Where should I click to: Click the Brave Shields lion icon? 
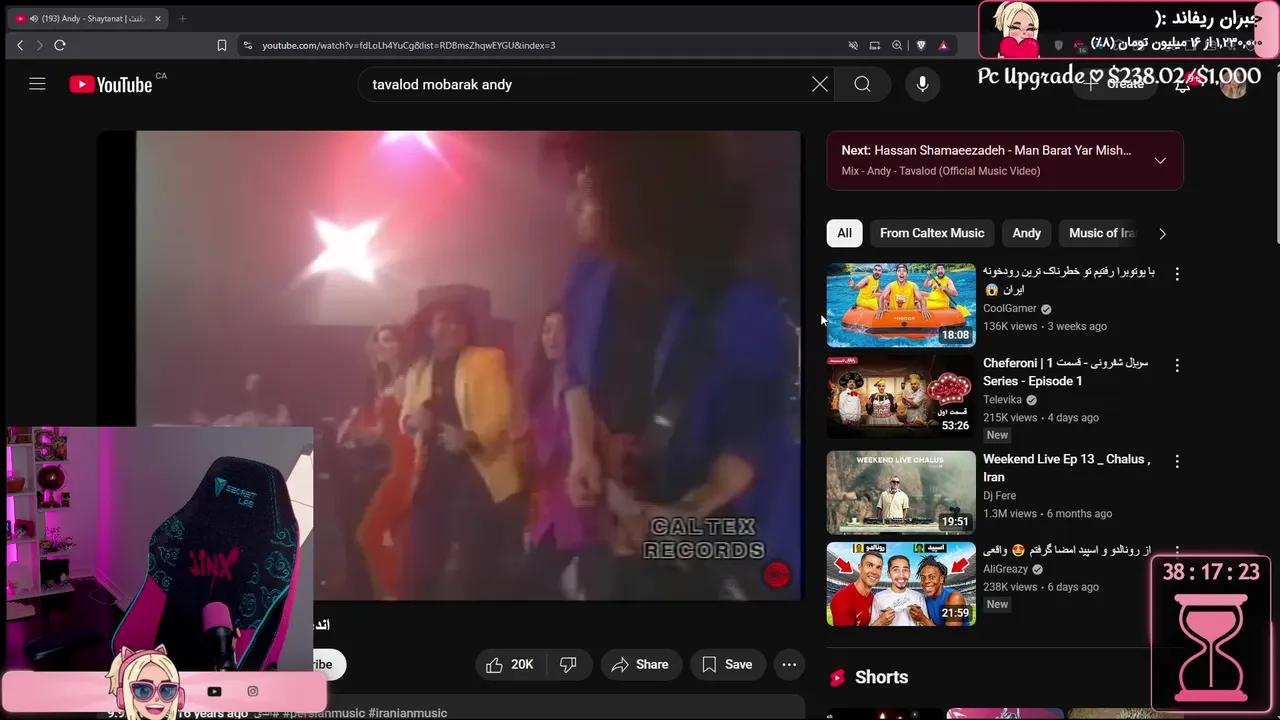coord(920,45)
